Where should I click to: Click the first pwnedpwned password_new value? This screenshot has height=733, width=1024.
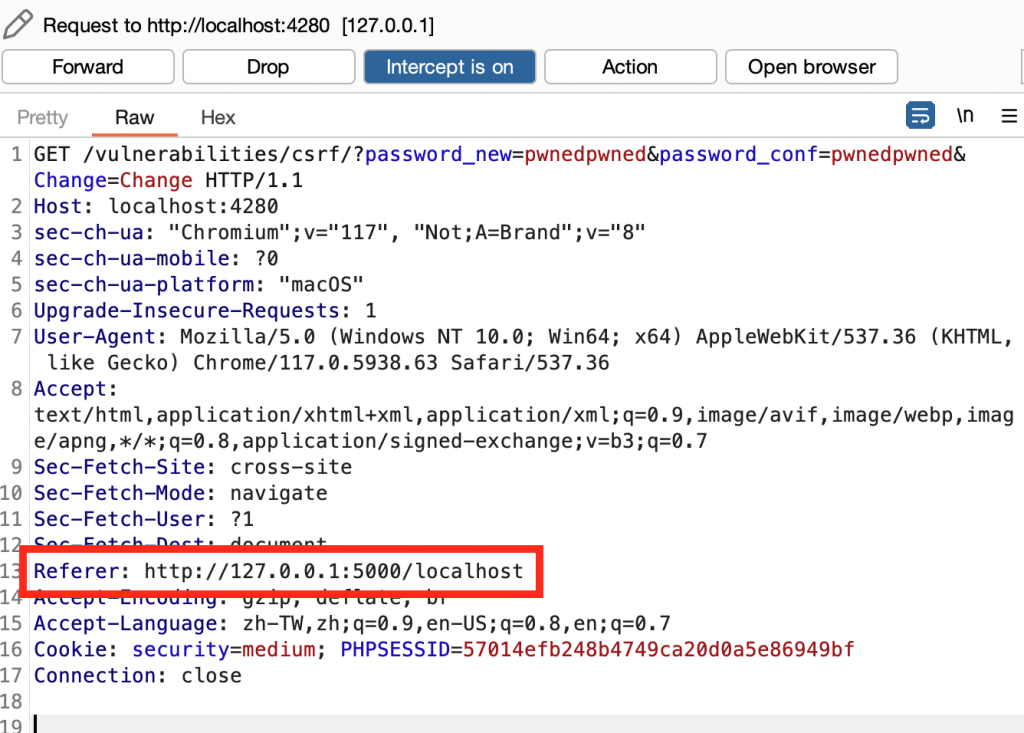pyautogui.click(x=585, y=154)
